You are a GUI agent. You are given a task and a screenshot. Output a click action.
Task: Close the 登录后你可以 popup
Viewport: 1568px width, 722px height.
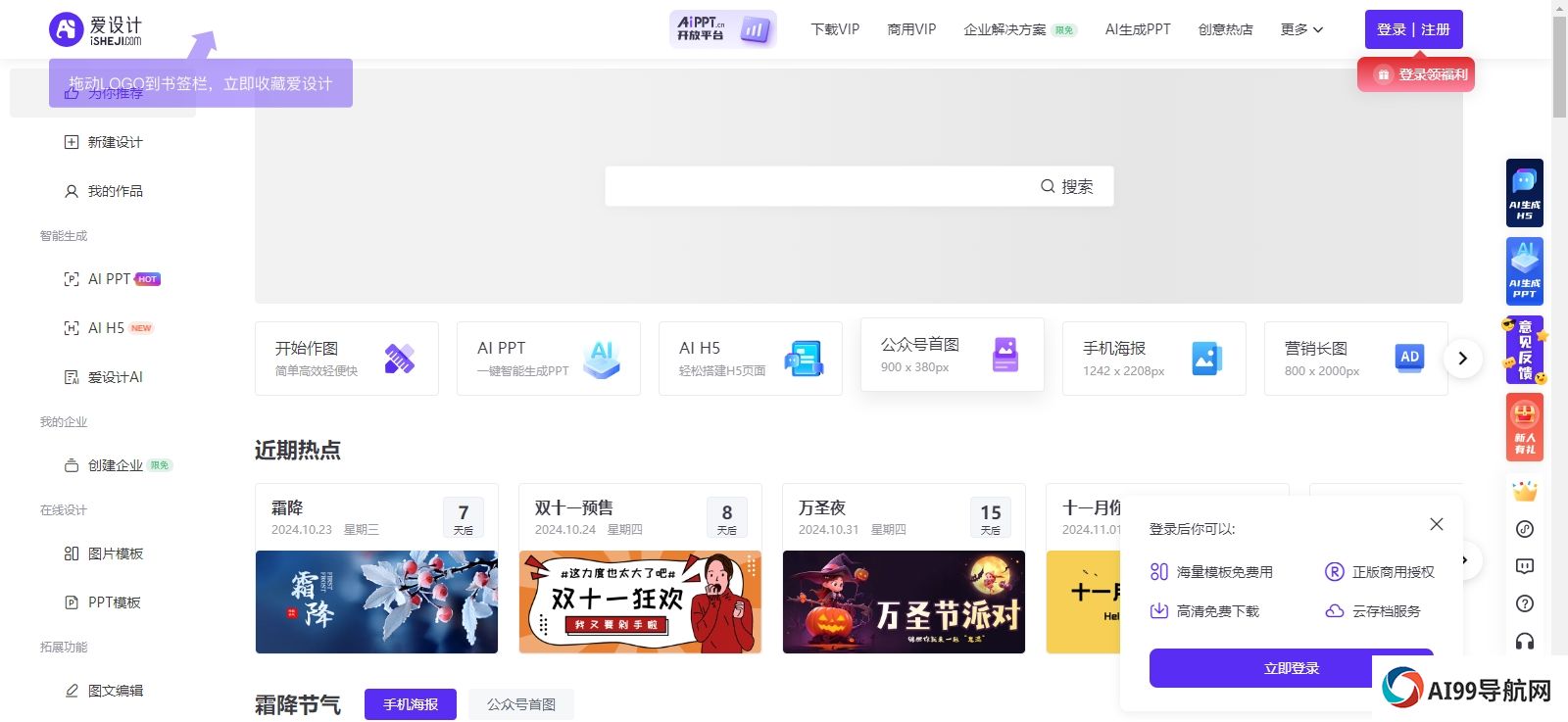[1437, 524]
